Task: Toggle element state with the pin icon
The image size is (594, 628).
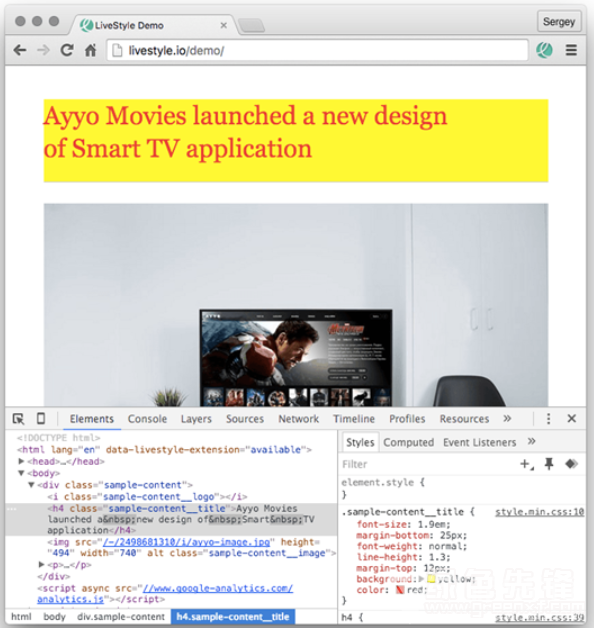Action: click(549, 464)
